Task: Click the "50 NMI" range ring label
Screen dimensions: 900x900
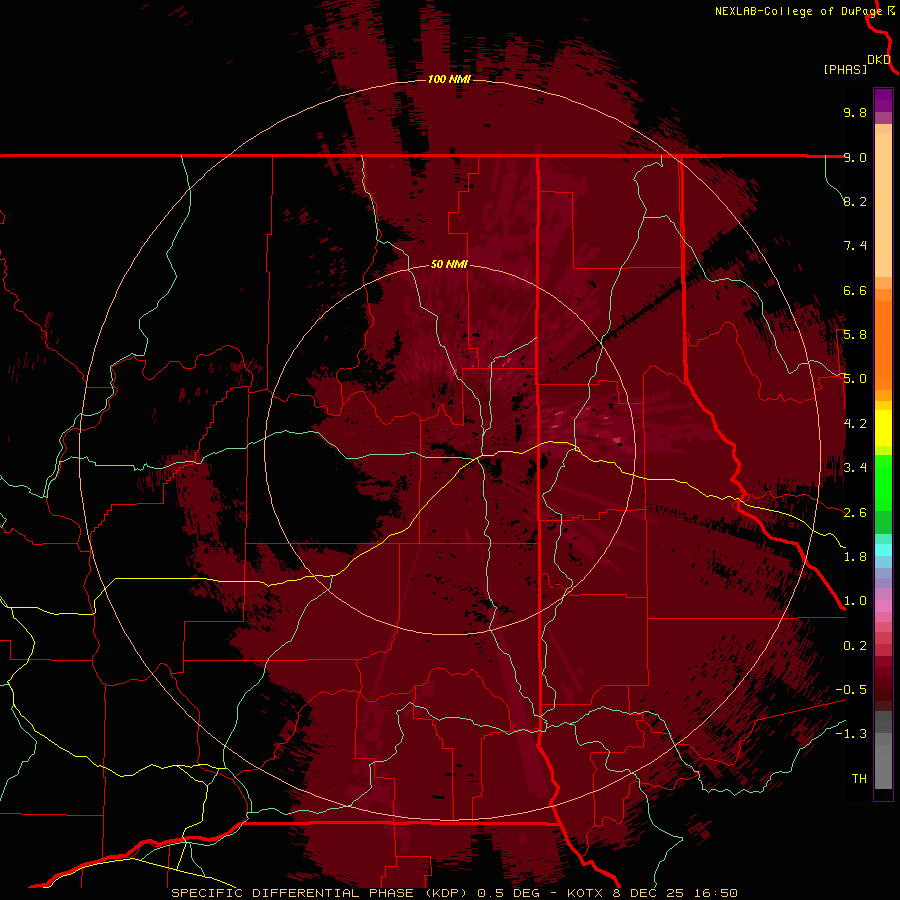Action: pyautogui.click(x=449, y=265)
